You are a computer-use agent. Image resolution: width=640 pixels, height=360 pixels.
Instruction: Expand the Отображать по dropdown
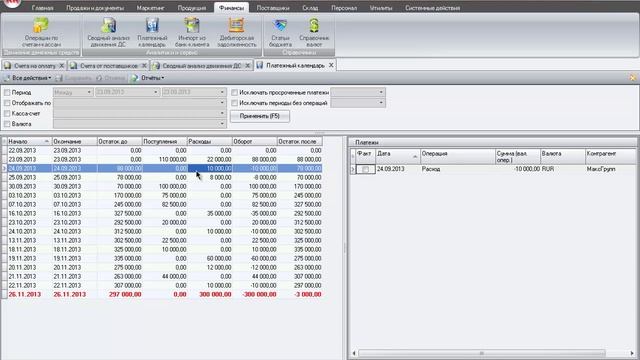pyautogui.click(x=222, y=103)
